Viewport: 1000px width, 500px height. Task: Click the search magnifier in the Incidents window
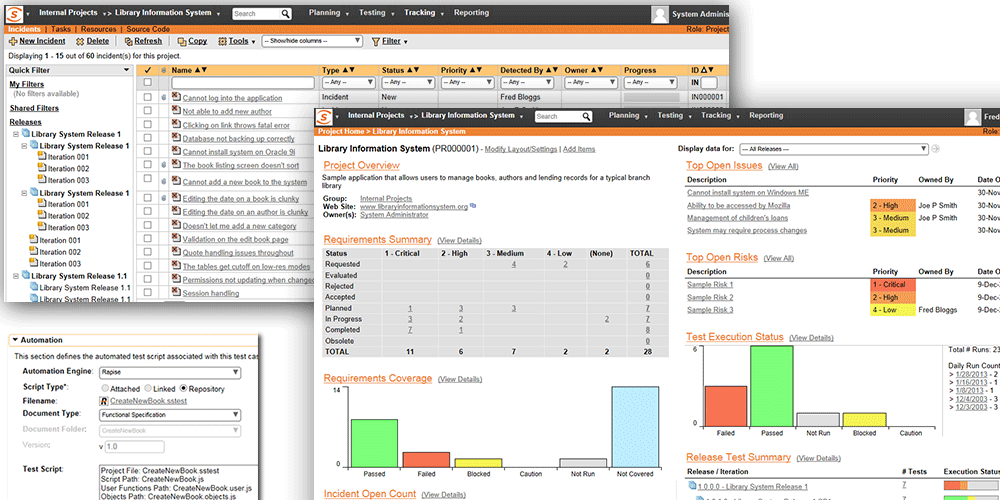pyautogui.click(x=286, y=13)
